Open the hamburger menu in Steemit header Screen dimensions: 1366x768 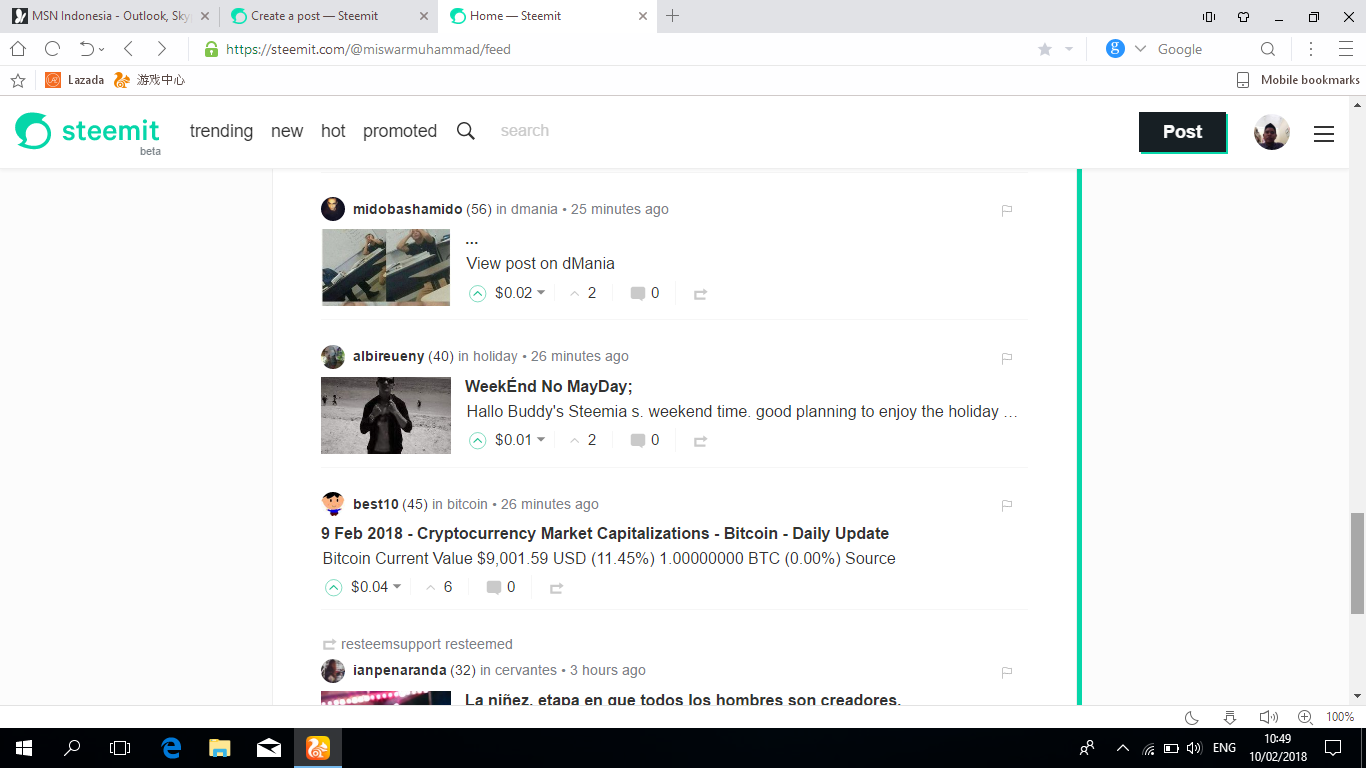tap(1323, 132)
